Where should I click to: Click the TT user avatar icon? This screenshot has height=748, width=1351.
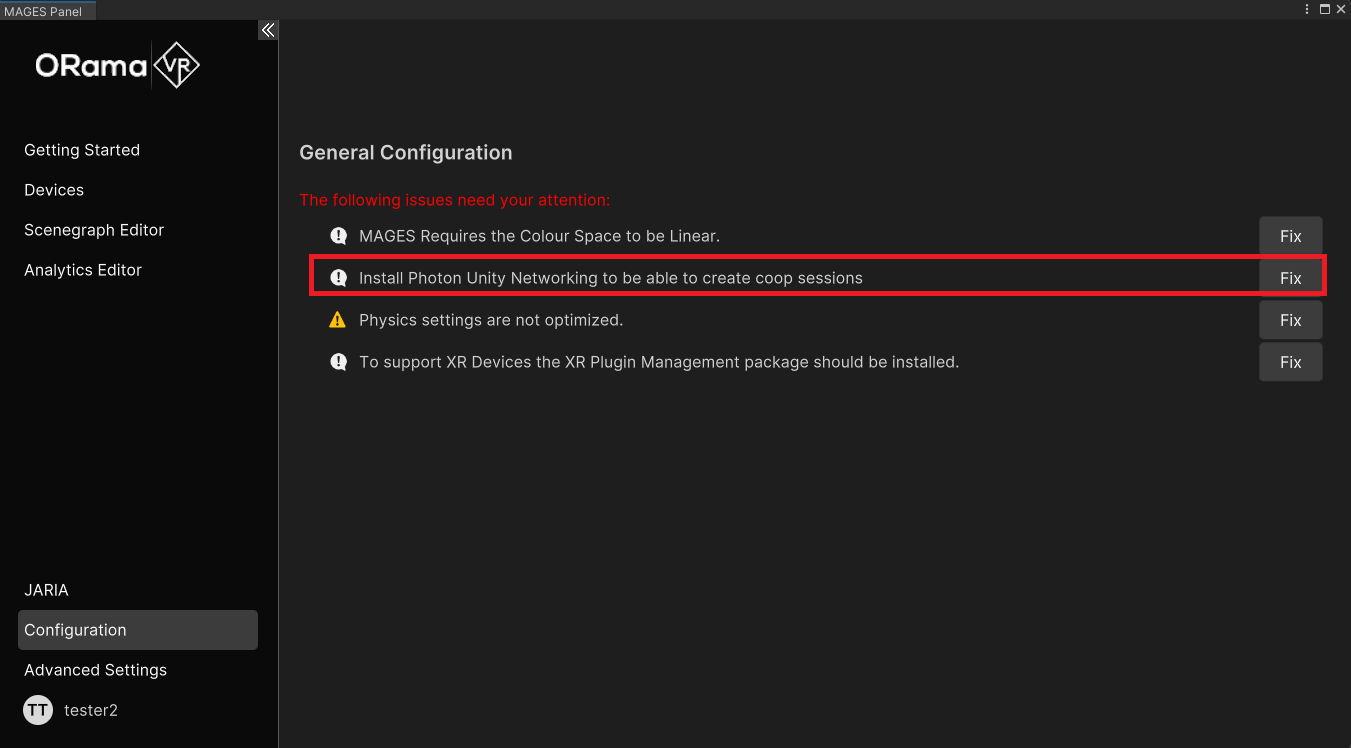pyautogui.click(x=38, y=710)
